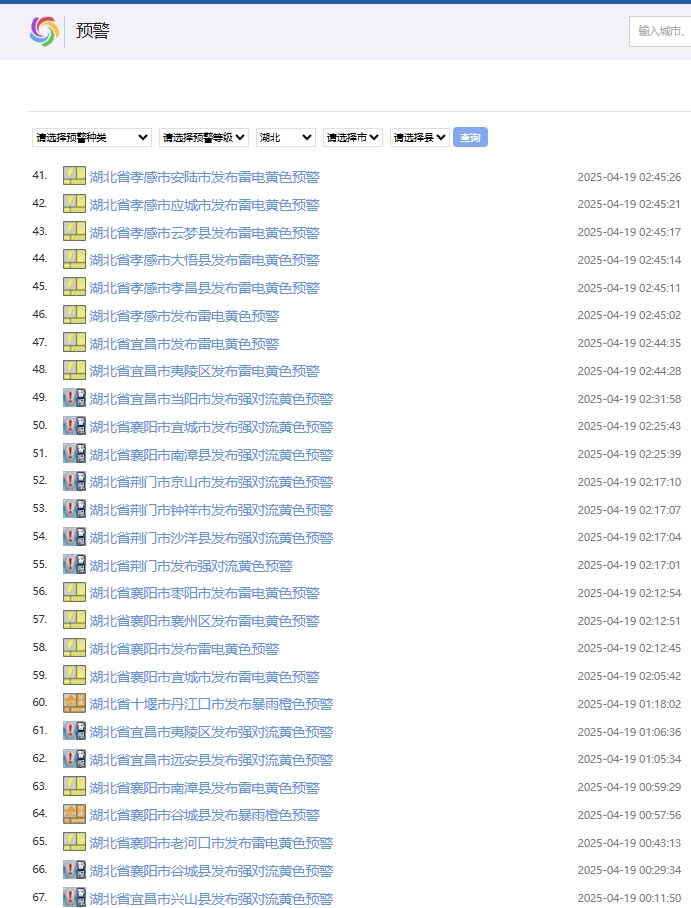Viewport: 691px width, 908px height.
Task: Click timestamp 2025-04-19 00:11:50
Action: 629,898
